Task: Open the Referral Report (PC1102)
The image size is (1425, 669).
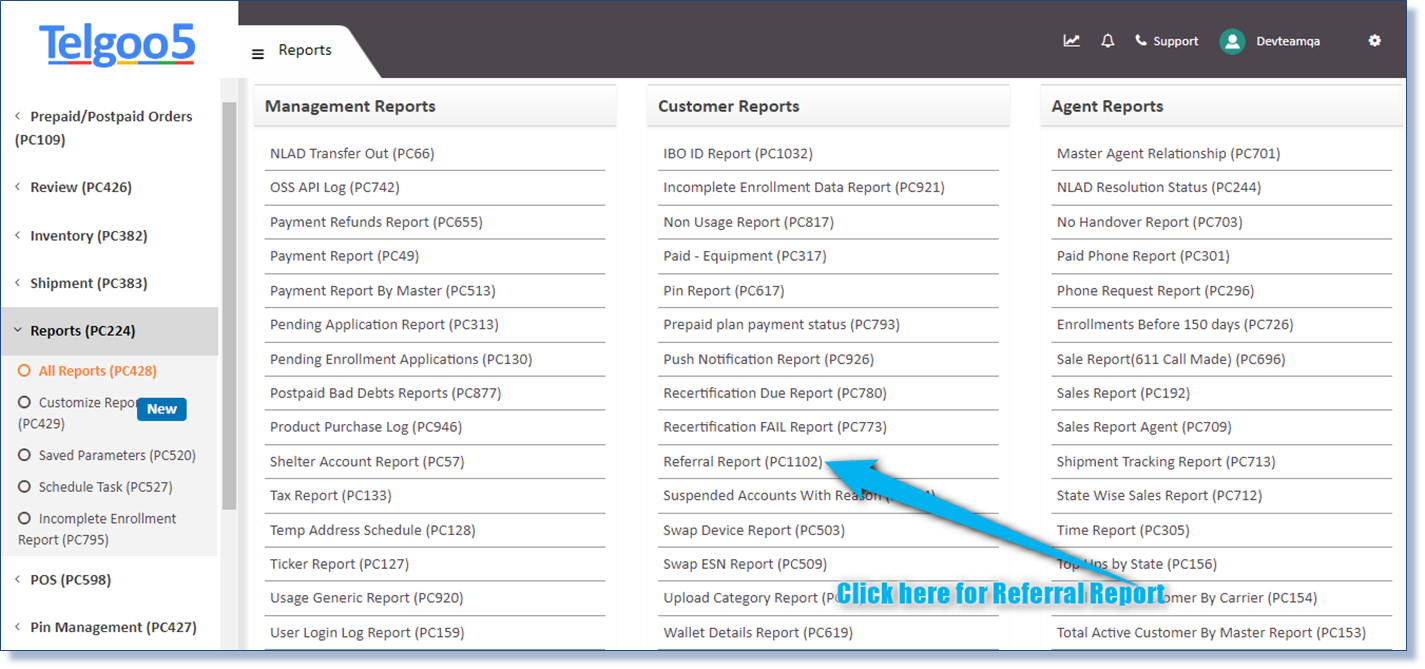Action: (x=742, y=461)
